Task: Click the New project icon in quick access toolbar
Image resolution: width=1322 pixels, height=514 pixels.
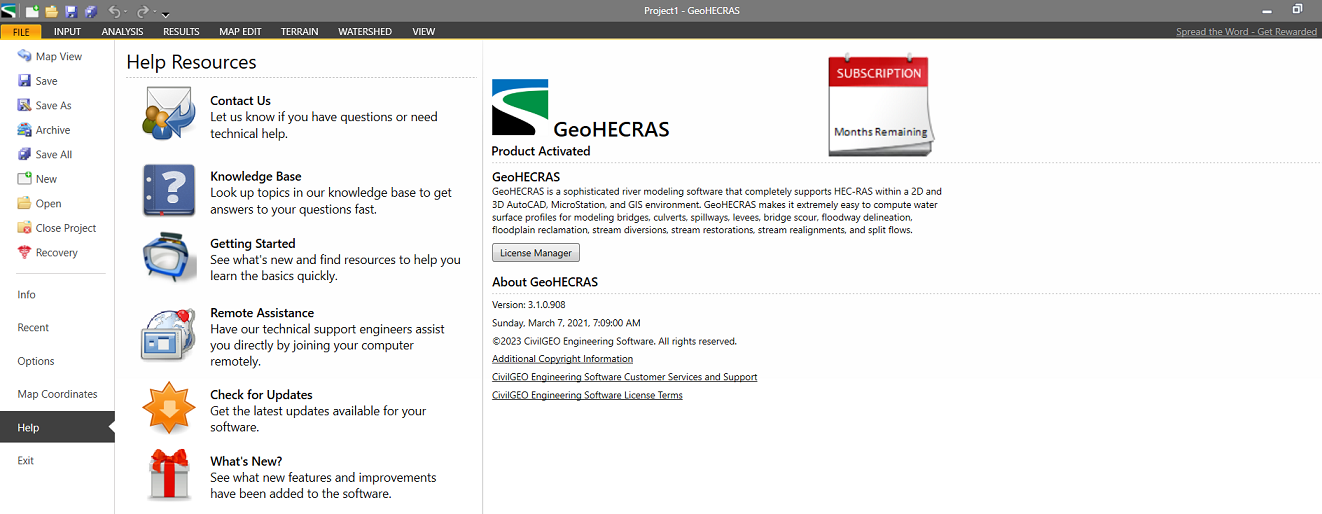Action: pos(32,11)
